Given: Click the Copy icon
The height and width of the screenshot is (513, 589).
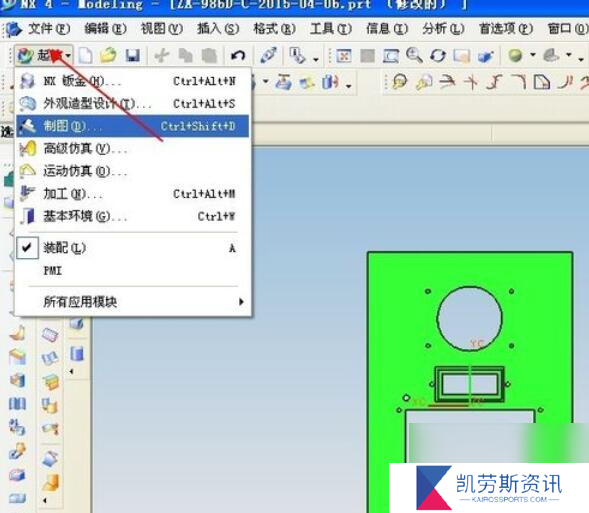Looking at the screenshot, I should click(186, 56).
